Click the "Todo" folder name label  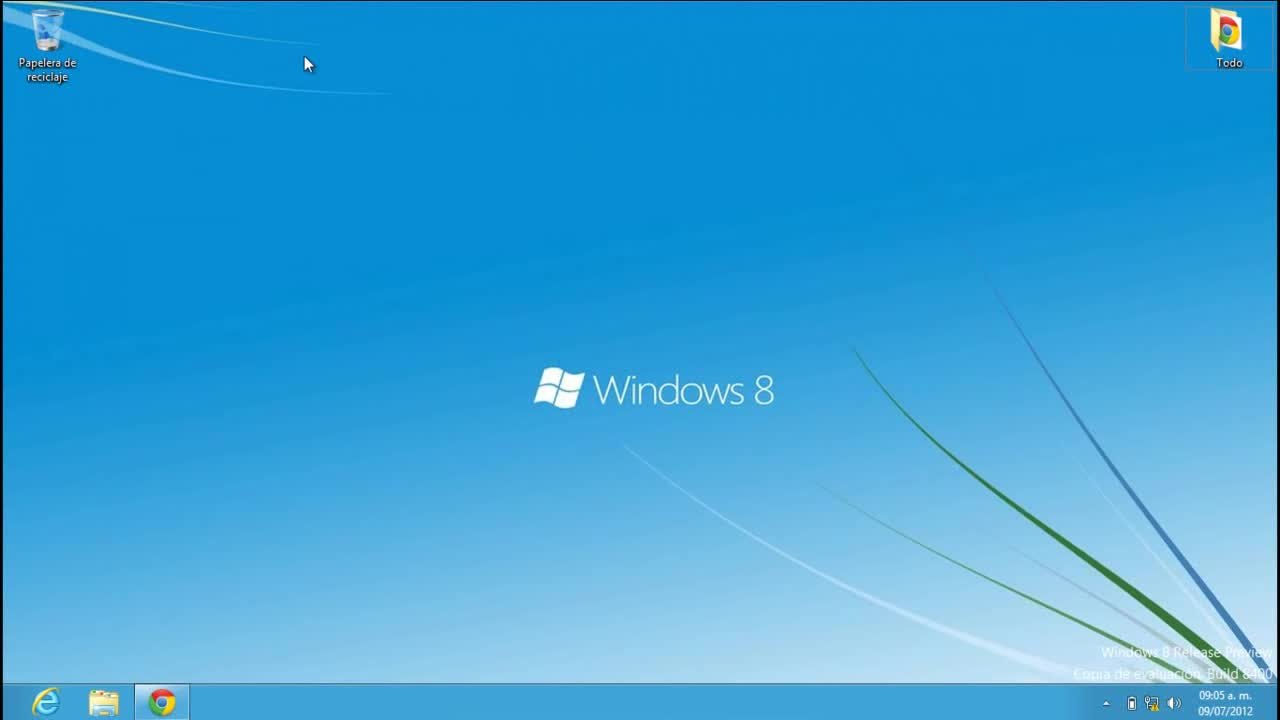(x=1229, y=63)
